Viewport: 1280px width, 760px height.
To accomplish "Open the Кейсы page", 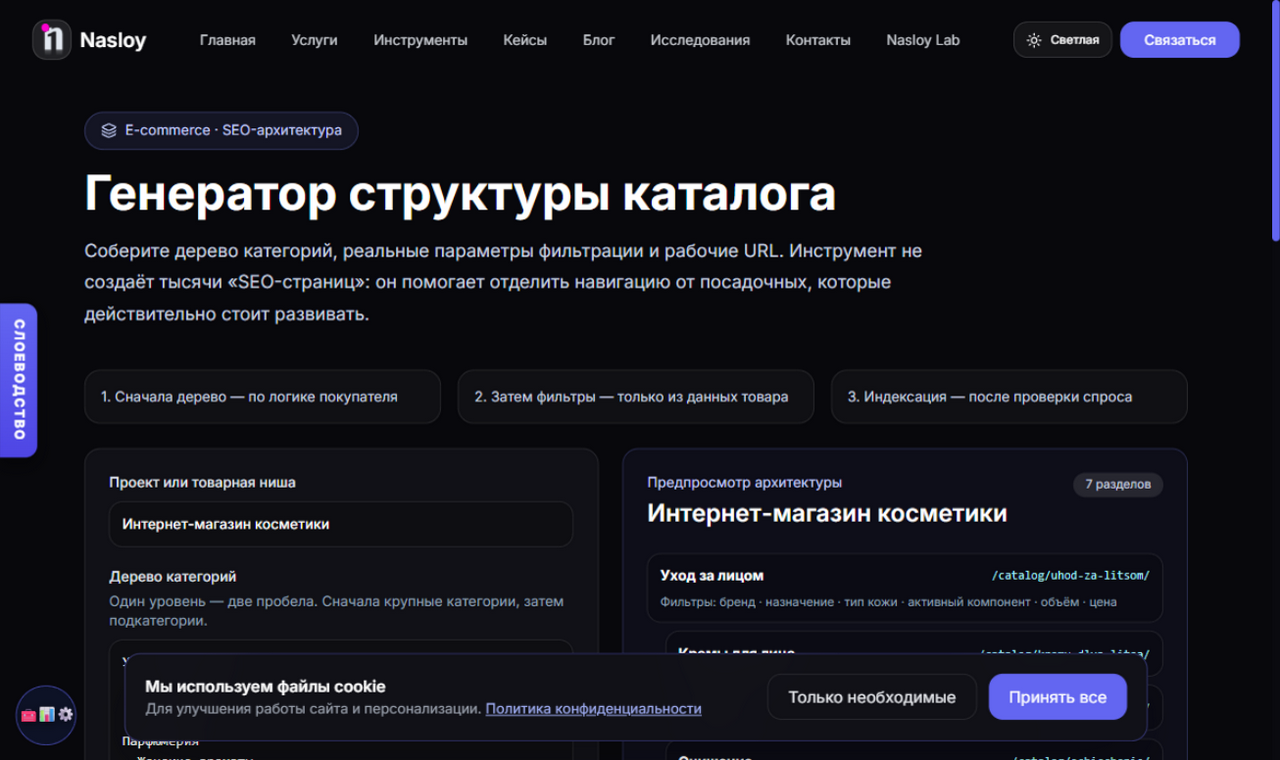I will pos(525,40).
